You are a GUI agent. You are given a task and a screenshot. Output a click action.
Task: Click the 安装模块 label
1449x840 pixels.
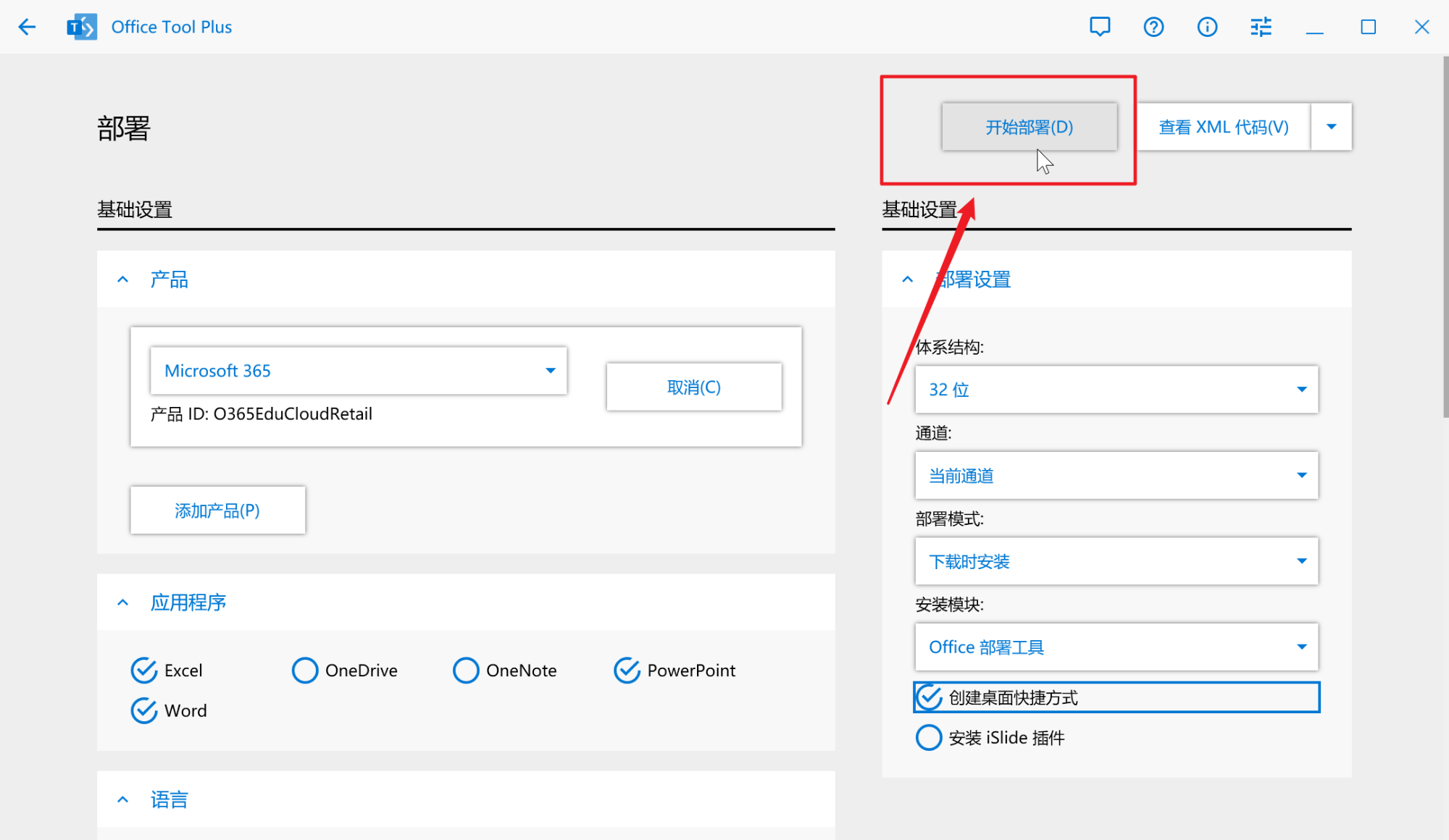pyautogui.click(x=949, y=605)
